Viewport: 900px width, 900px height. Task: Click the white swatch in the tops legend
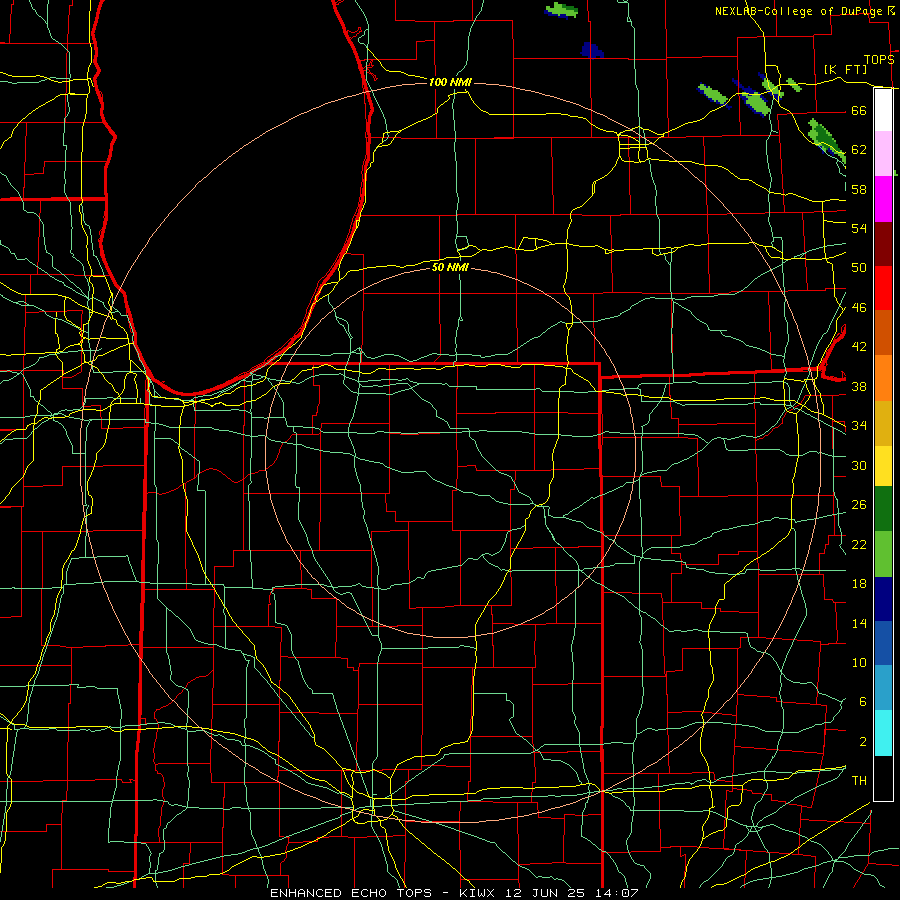click(x=883, y=110)
